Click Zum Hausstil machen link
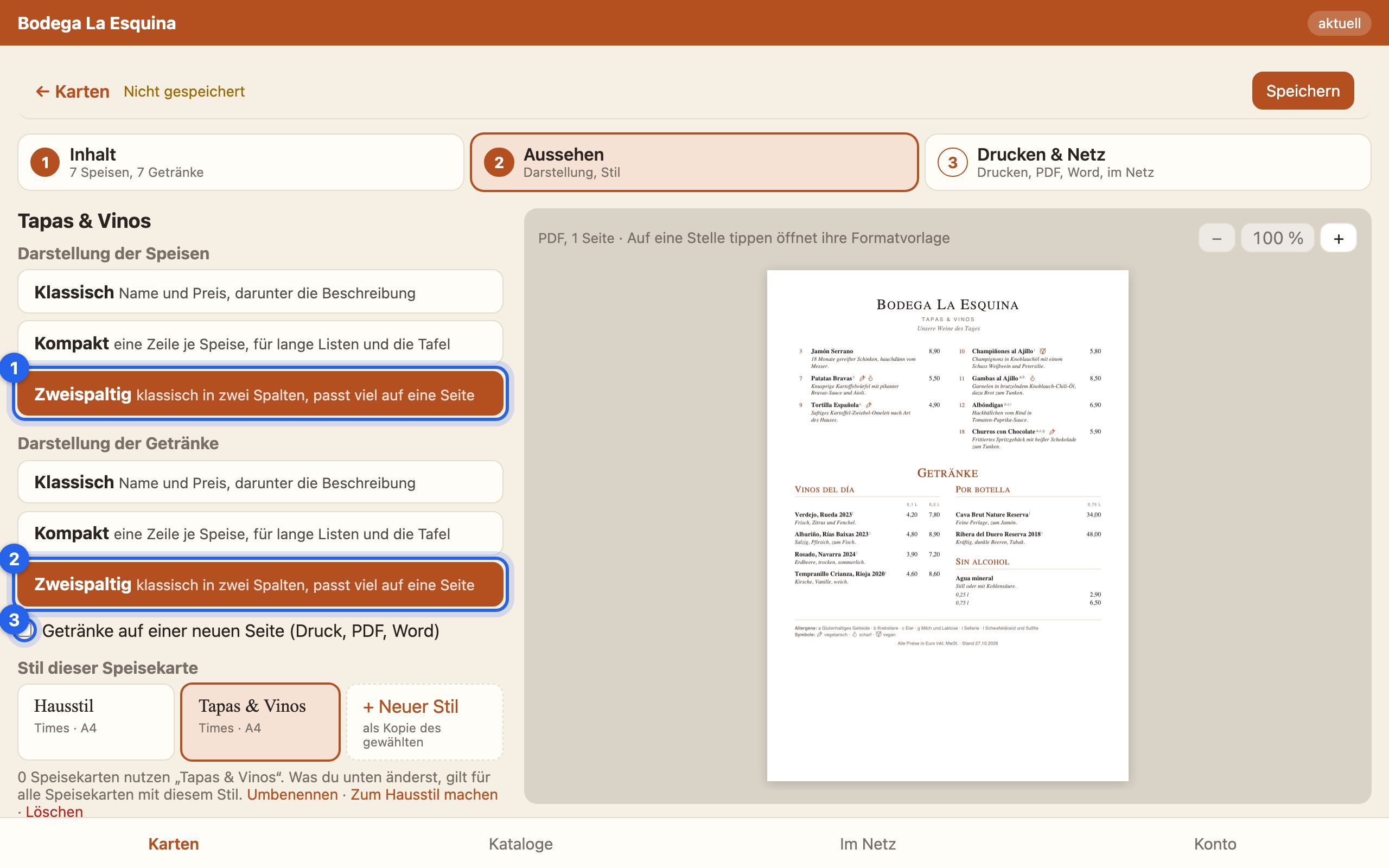The height and width of the screenshot is (868, 1389). click(424, 795)
